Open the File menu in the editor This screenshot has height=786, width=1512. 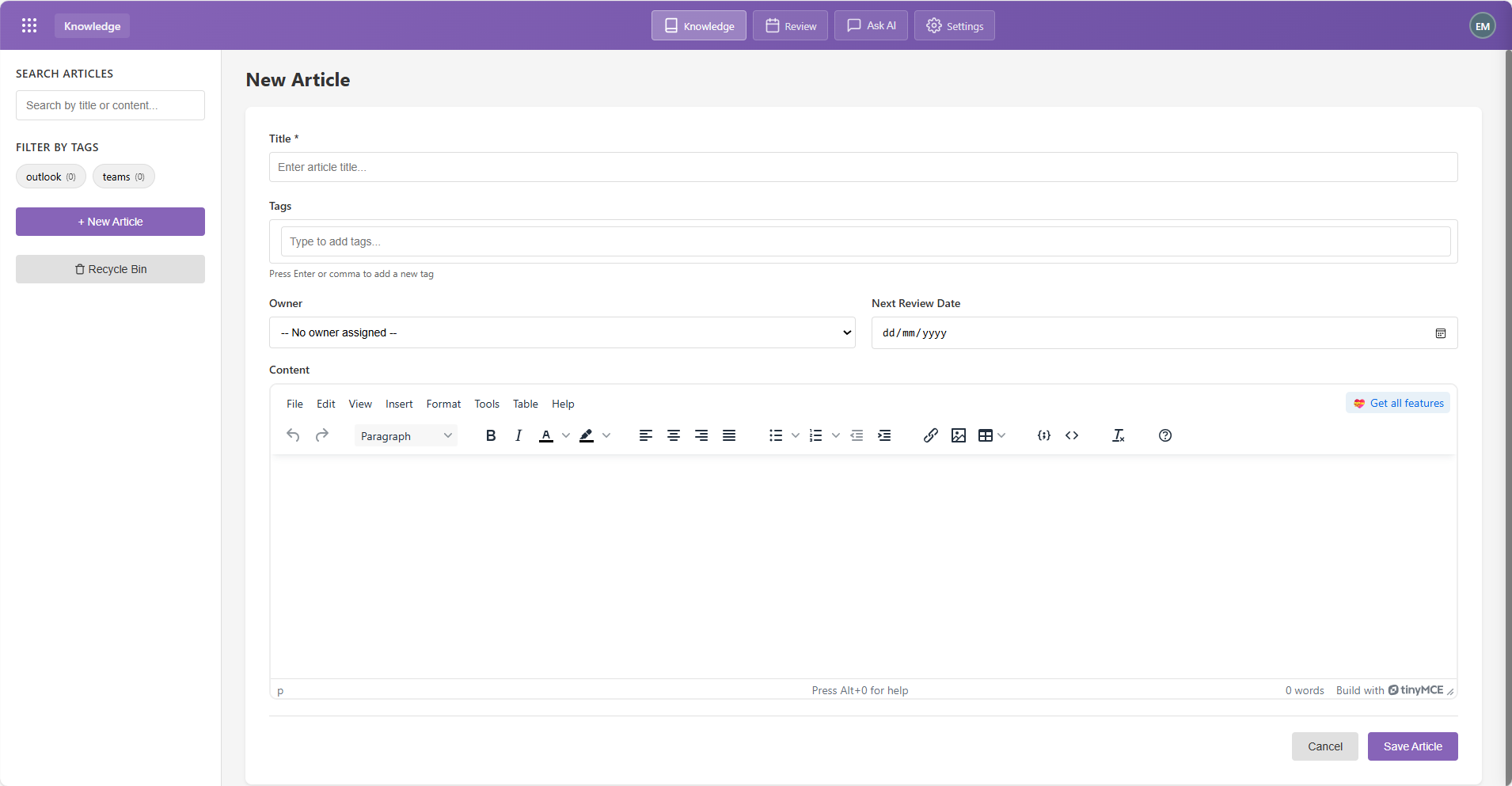pos(294,404)
